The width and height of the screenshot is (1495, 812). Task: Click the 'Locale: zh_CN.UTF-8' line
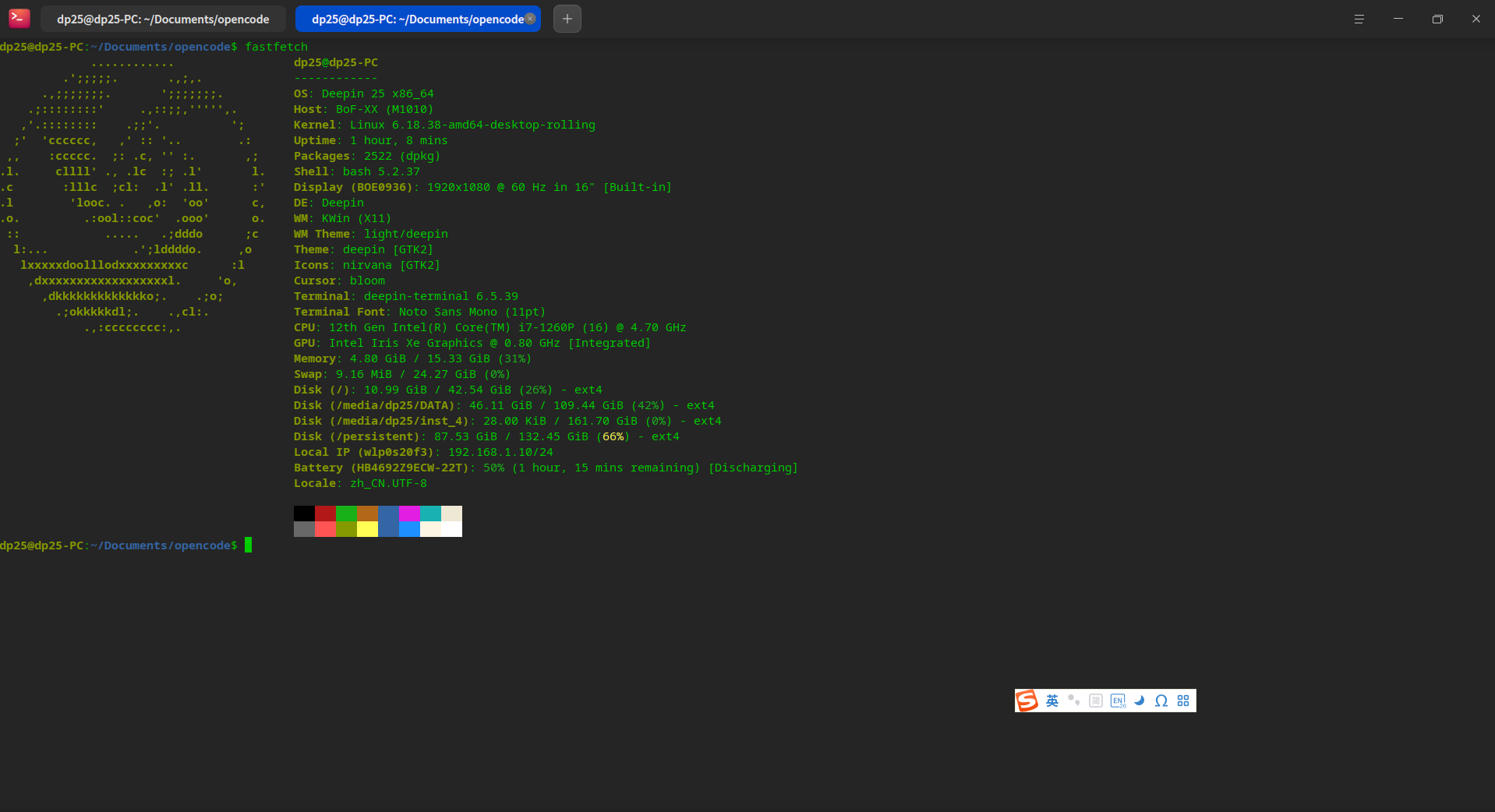(360, 483)
